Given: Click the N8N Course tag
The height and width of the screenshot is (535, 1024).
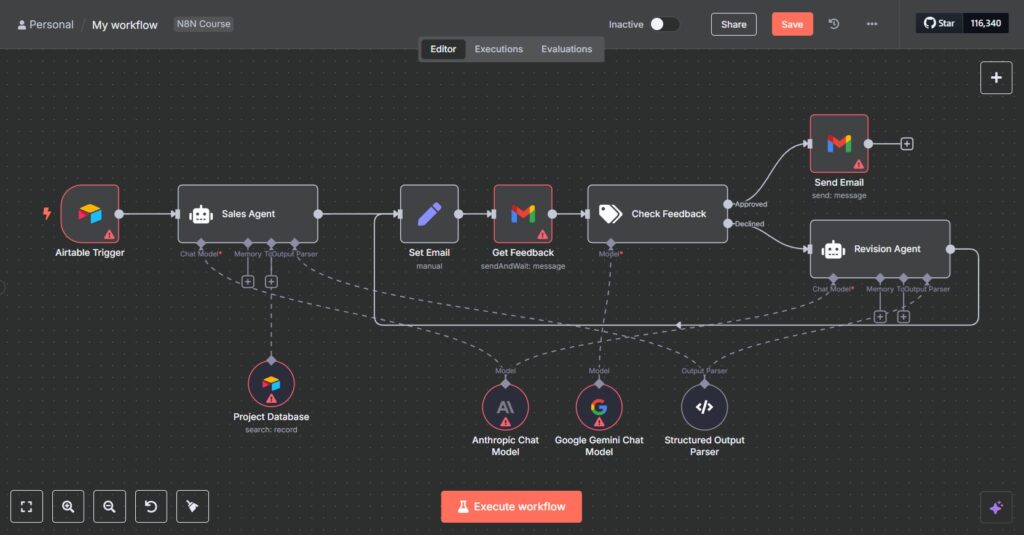Looking at the screenshot, I should (204, 24).
